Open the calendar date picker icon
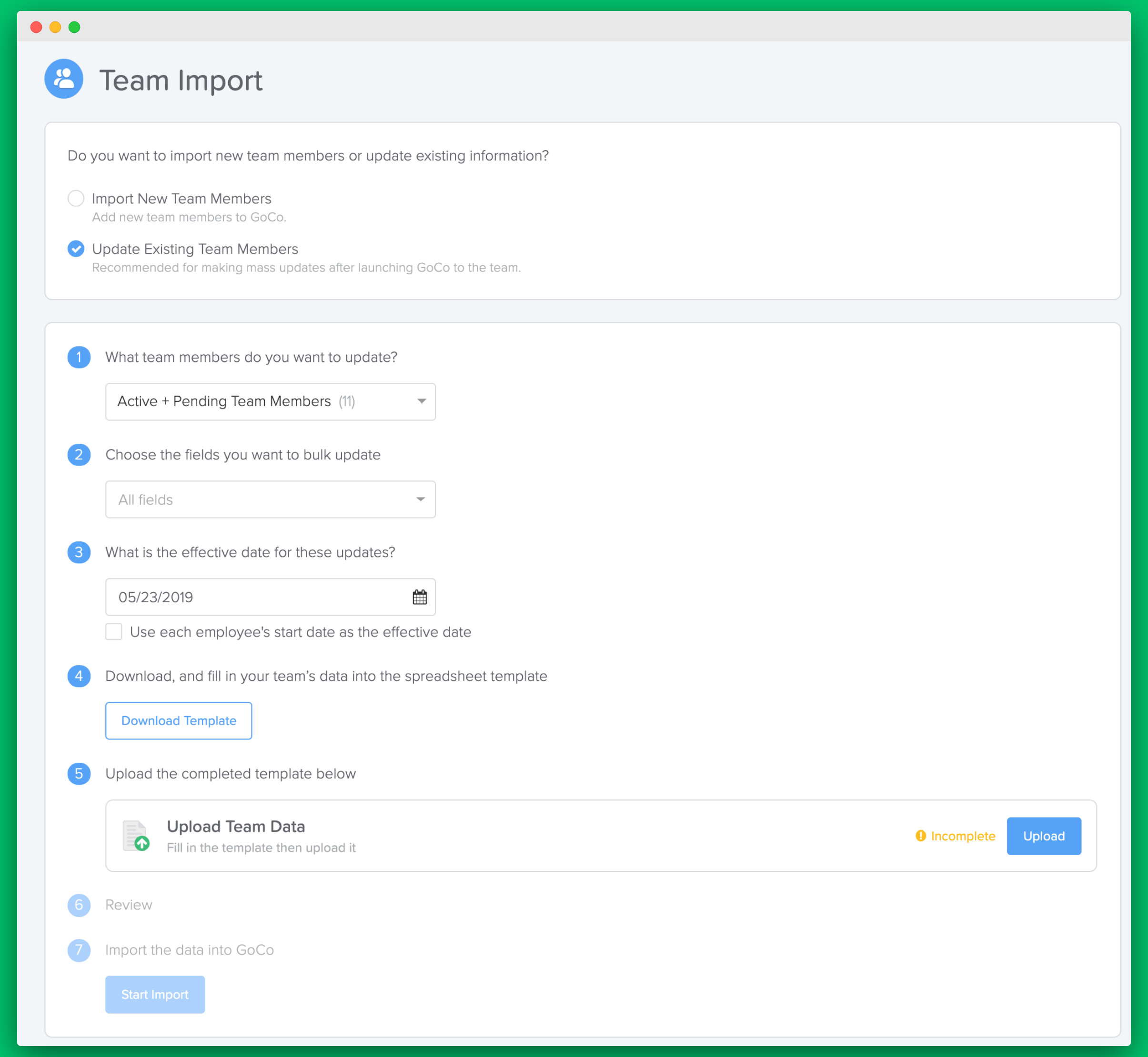 [x=420, y=597]
